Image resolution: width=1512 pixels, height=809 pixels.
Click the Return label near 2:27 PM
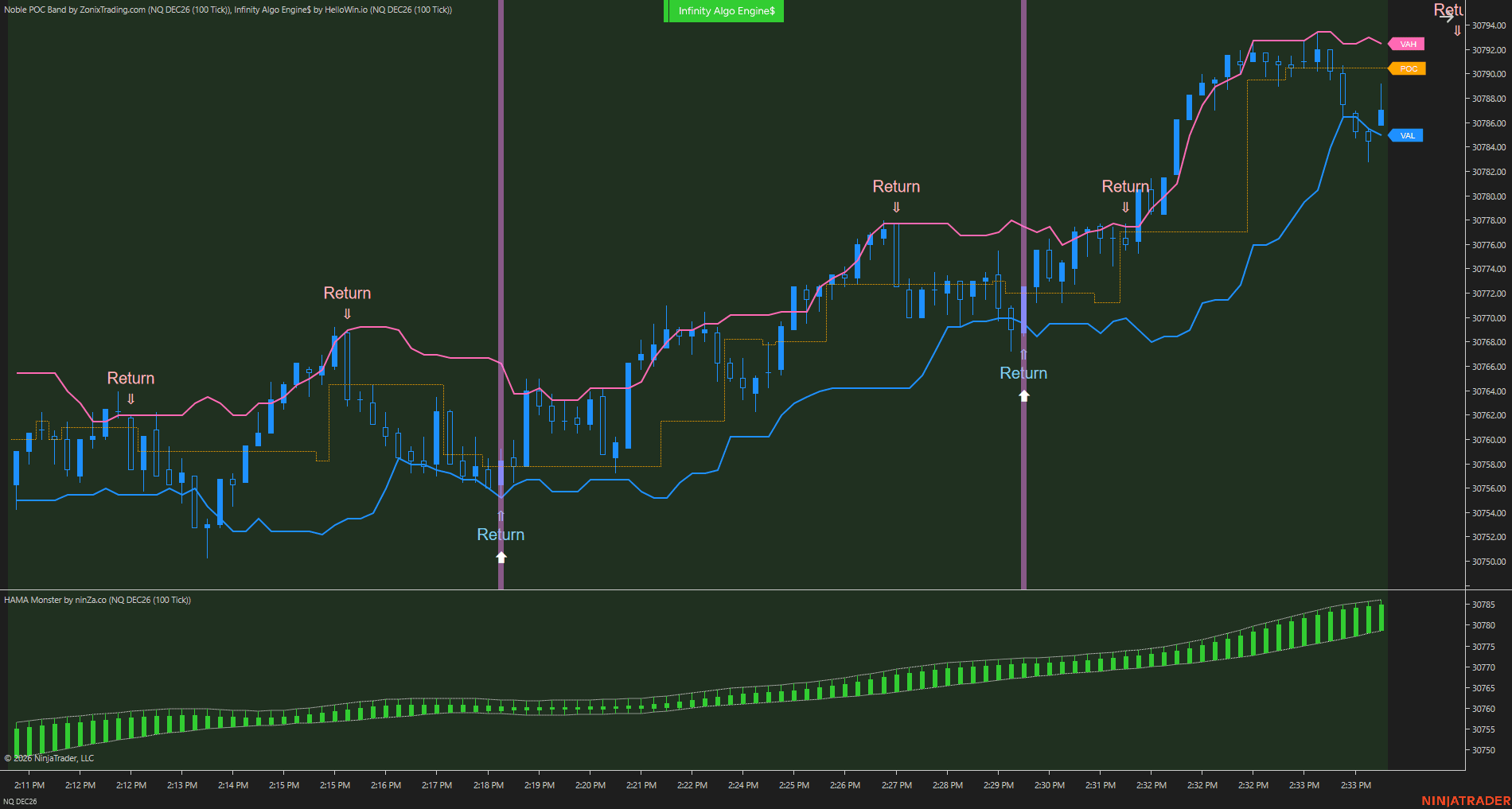(896, 186)
